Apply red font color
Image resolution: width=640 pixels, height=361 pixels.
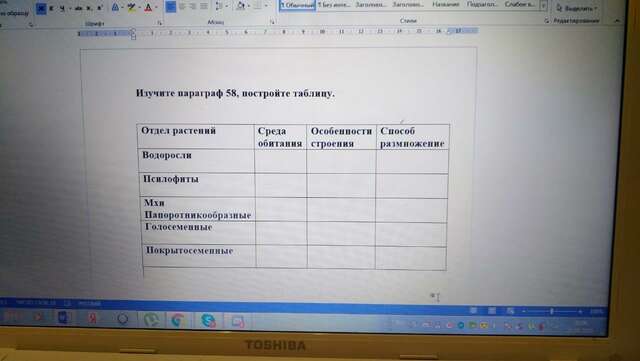pyautogui.click(x=148, y=7)
